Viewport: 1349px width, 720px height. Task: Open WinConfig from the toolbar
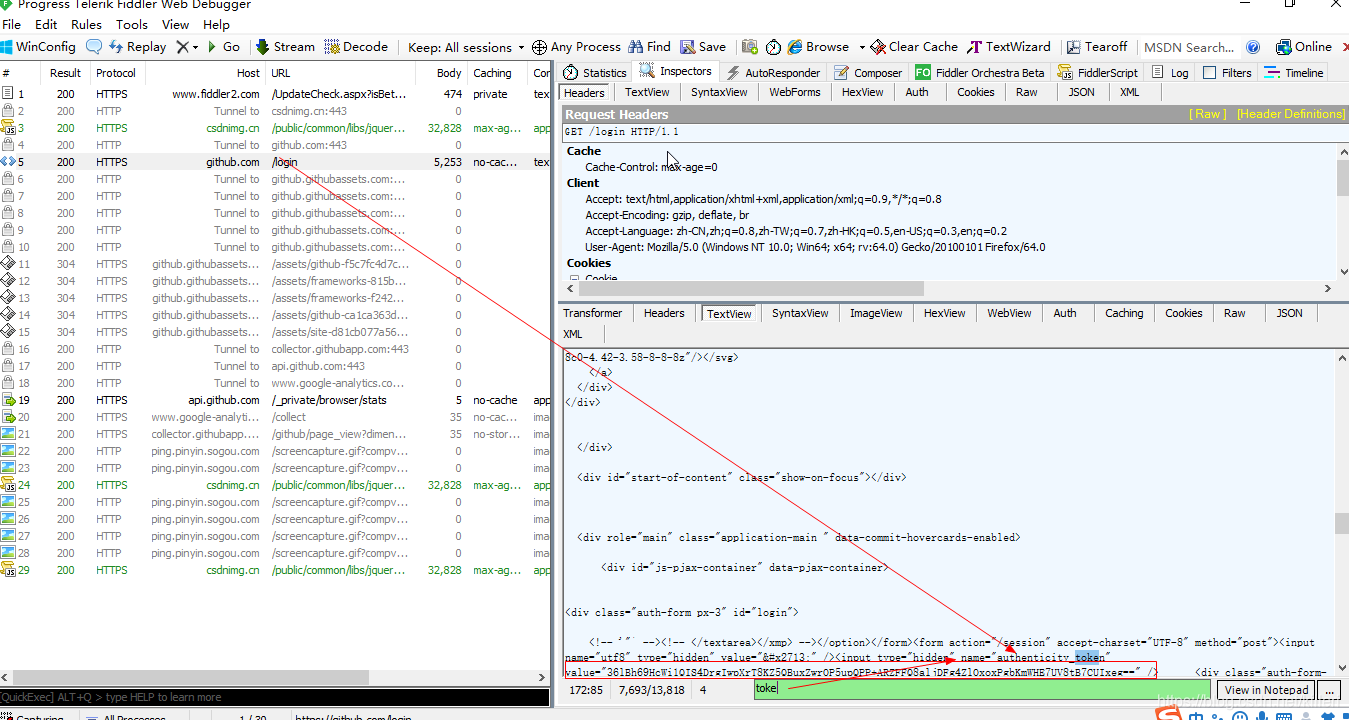38,47
